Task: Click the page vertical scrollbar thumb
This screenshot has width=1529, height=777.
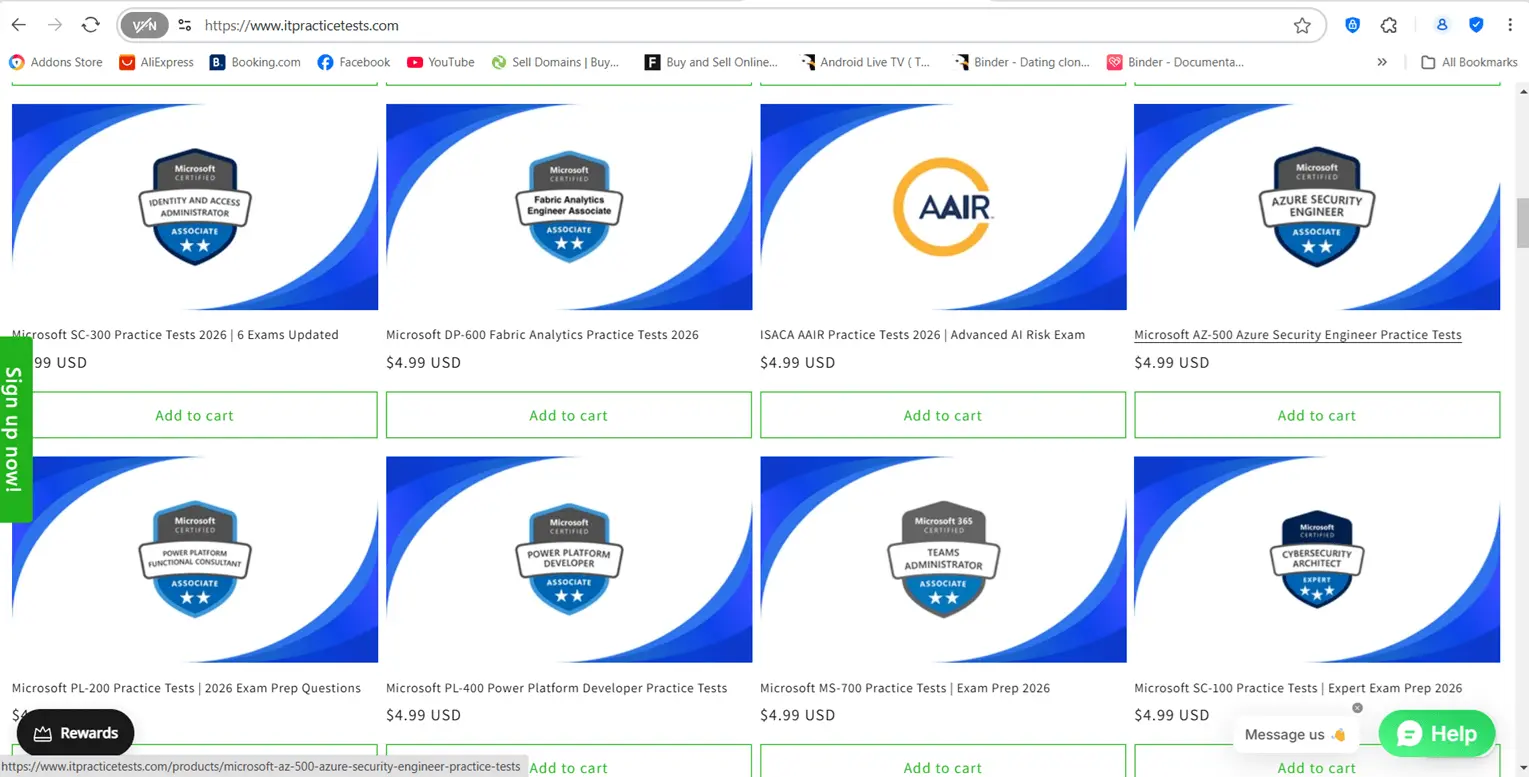Action: [x=1523, y=222]
